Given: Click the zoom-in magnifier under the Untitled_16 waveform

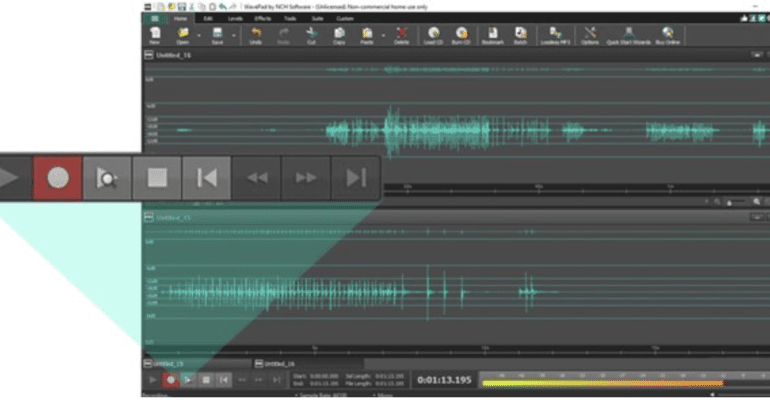Looking at the screenshot, I should tap(757, 202).
